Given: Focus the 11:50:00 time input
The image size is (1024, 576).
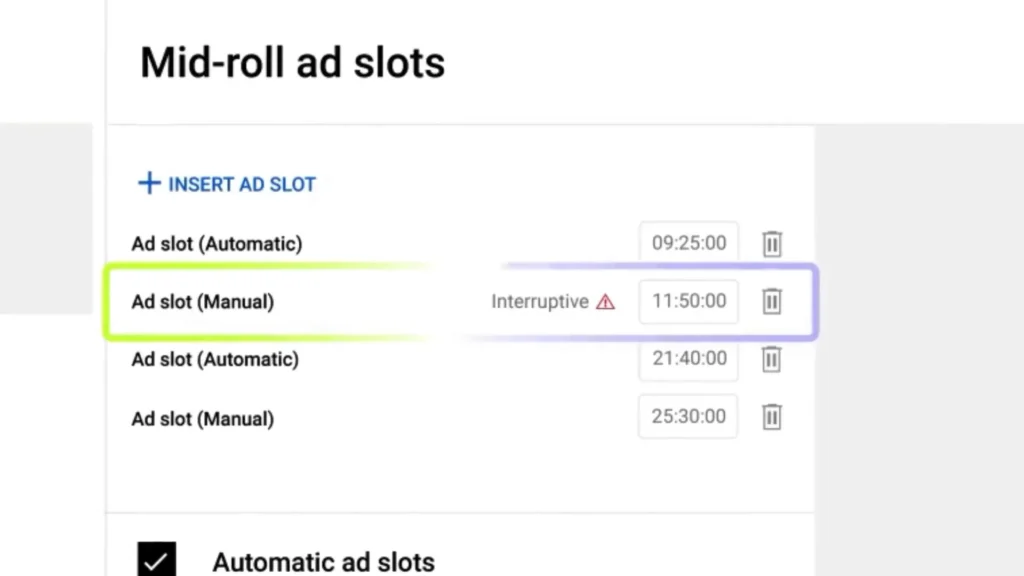Looking at the screenshot, I should [689, 301].
